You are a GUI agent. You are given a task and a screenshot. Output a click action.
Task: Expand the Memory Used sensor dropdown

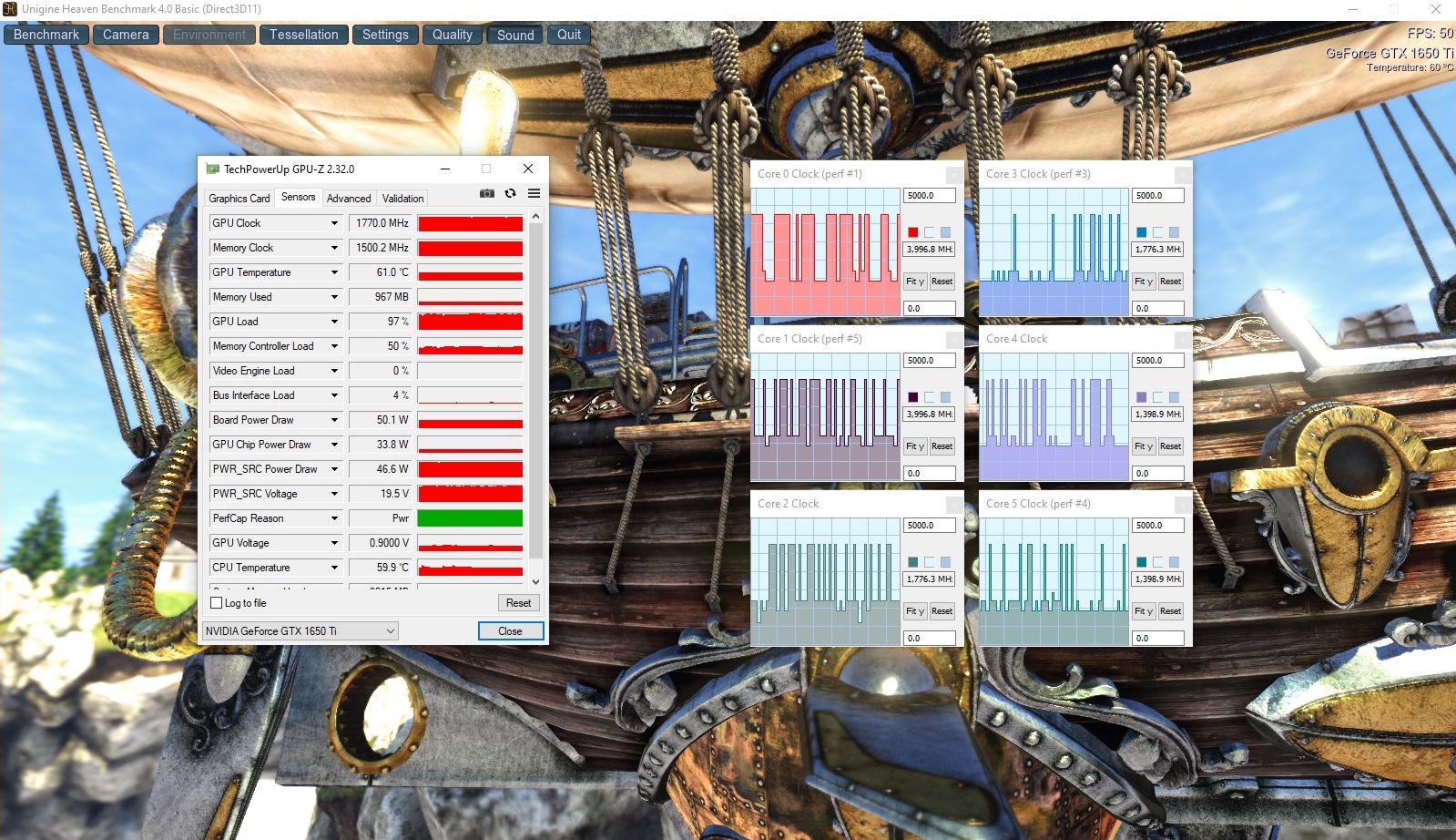334,297
